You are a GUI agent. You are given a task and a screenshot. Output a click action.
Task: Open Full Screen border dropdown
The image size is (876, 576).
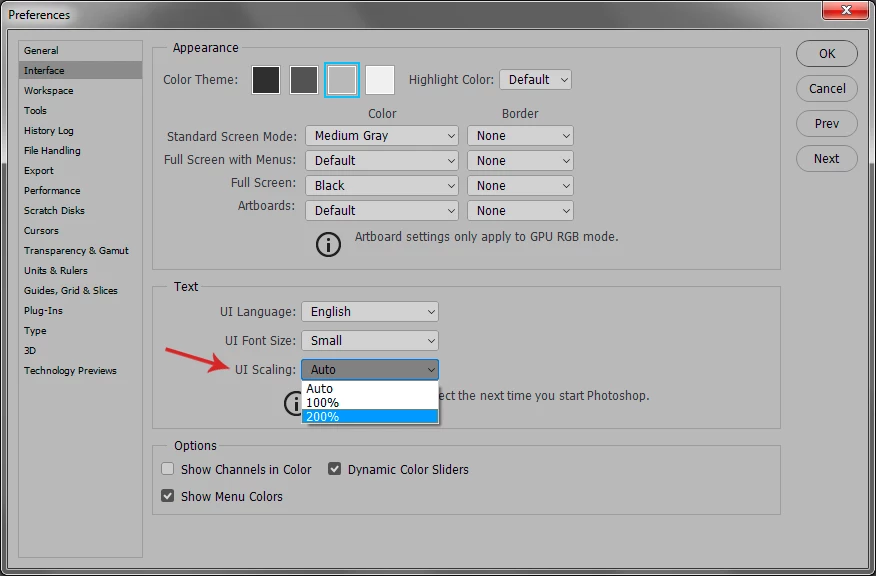[520, 185]
